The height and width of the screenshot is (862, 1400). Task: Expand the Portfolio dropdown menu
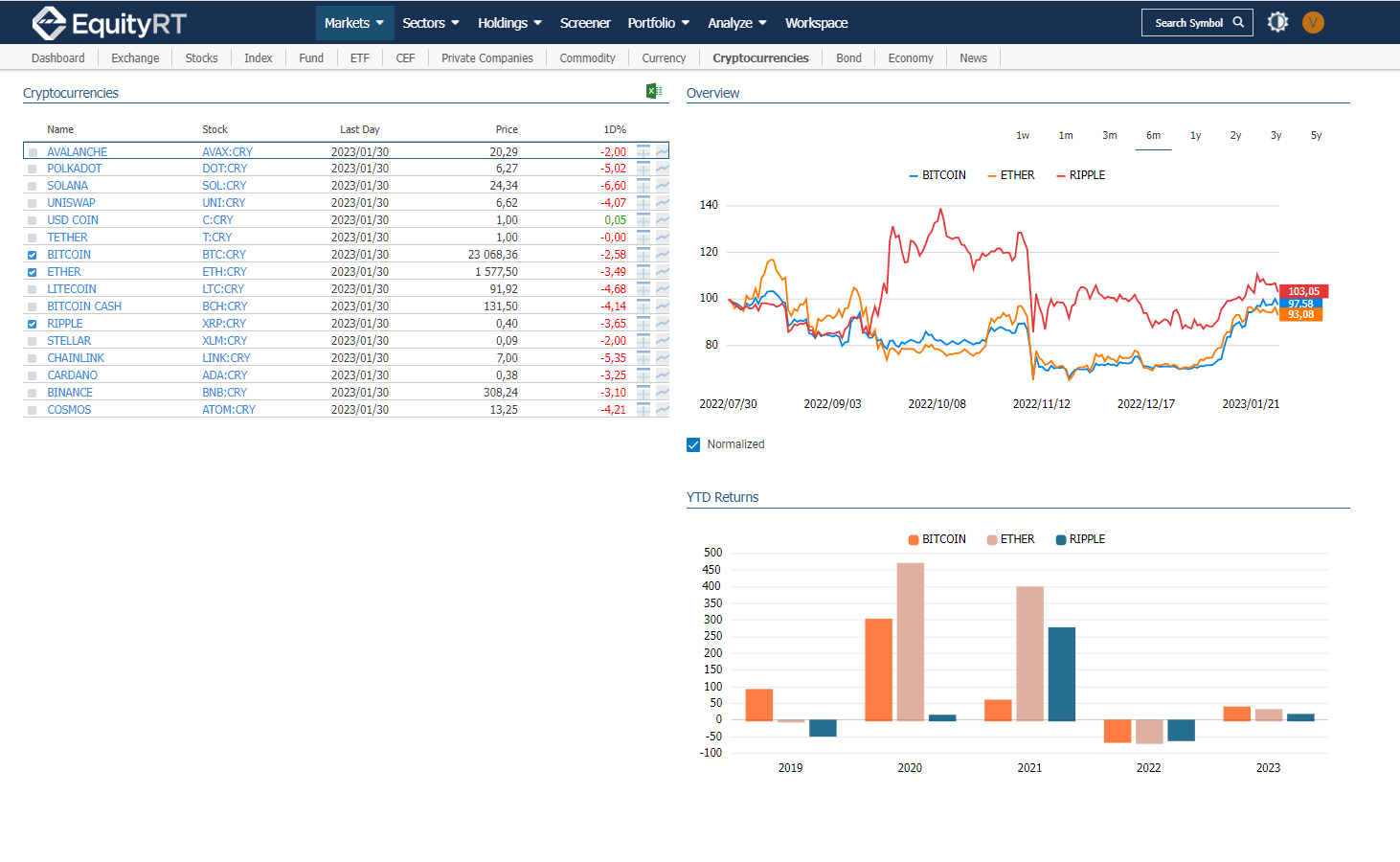point(659,23)
